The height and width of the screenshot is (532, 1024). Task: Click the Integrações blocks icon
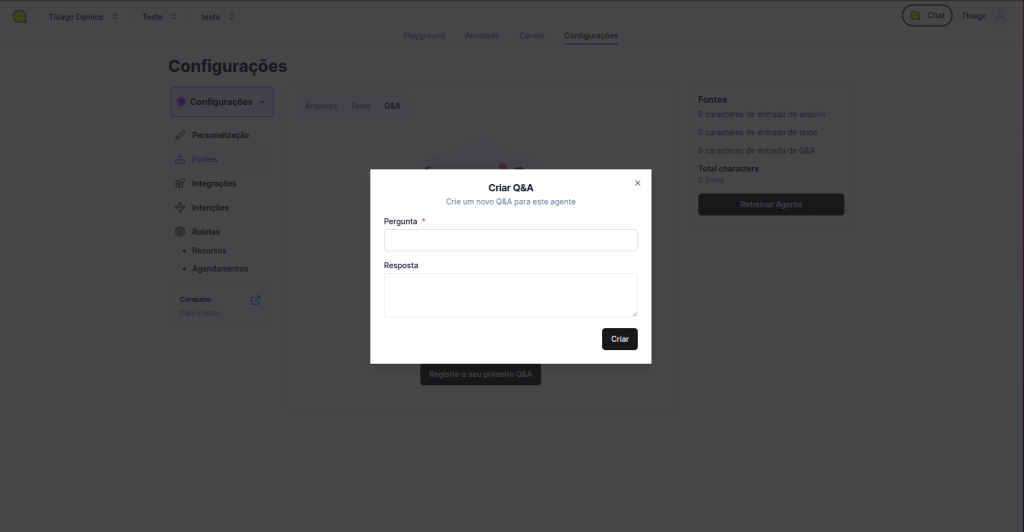(180, 183)
